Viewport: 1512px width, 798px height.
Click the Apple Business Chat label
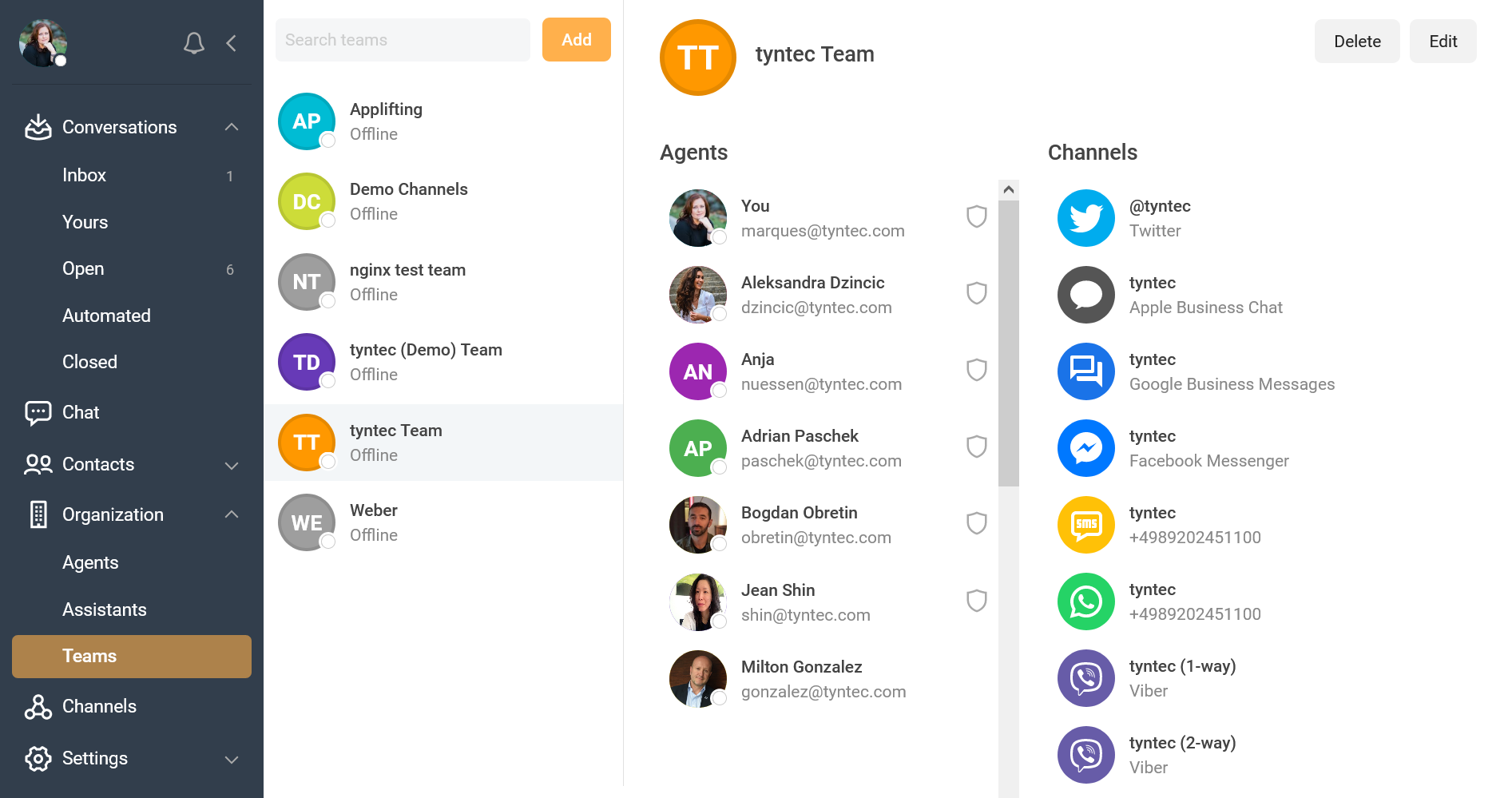pos(1205,308)
